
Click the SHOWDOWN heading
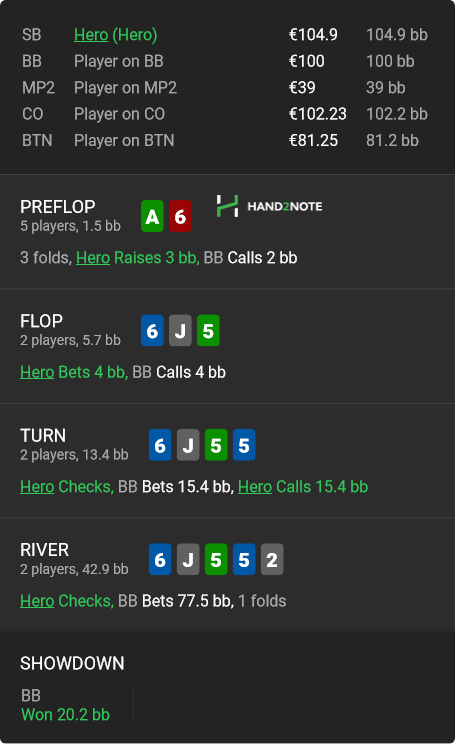click(72, 663)
